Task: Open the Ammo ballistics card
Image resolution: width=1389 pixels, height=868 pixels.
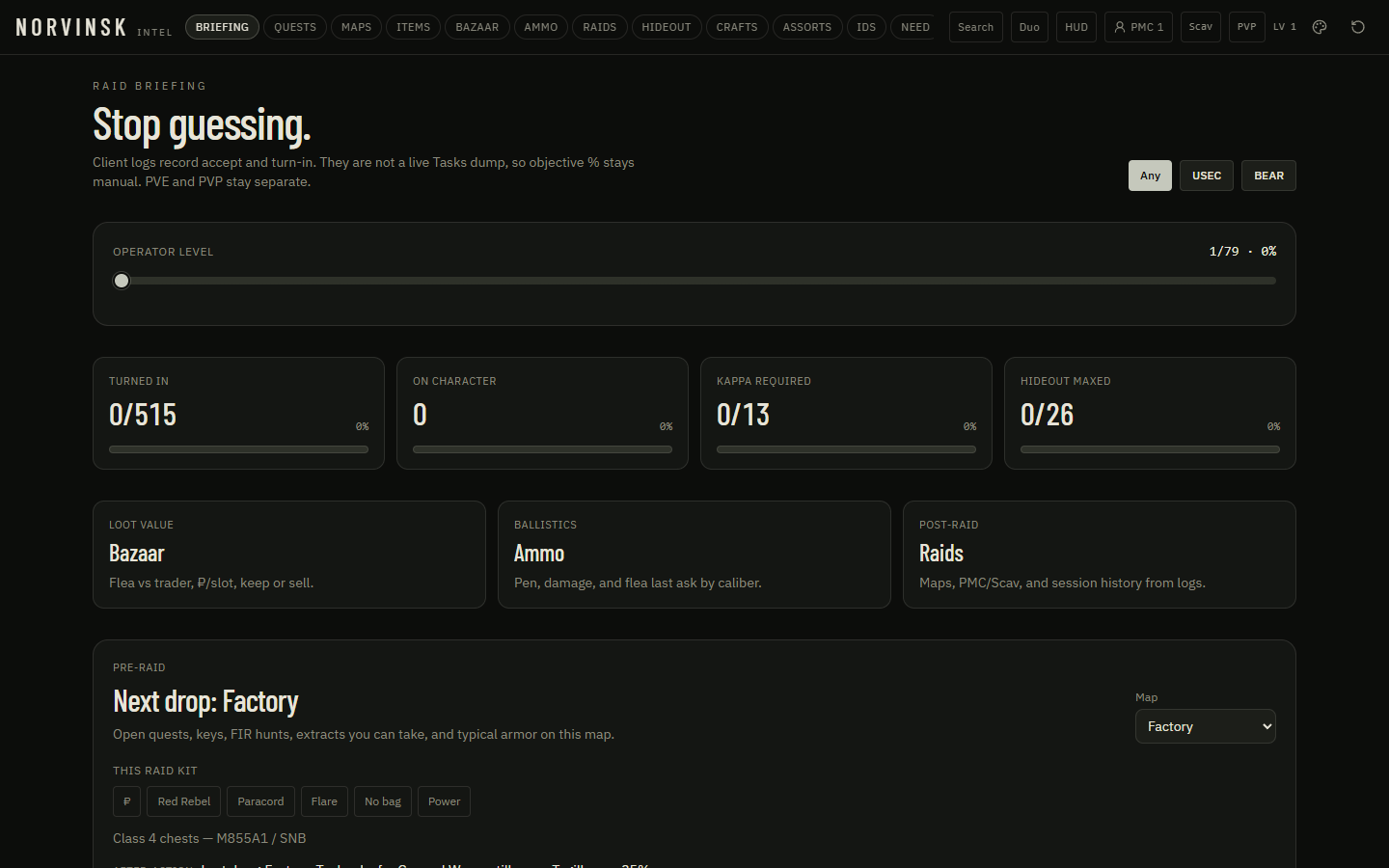Action: pyautogui.click(x=694, y=555)
